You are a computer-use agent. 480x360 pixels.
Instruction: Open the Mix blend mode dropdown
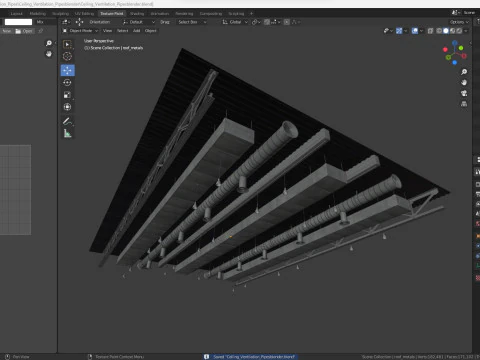click(46, 22)
